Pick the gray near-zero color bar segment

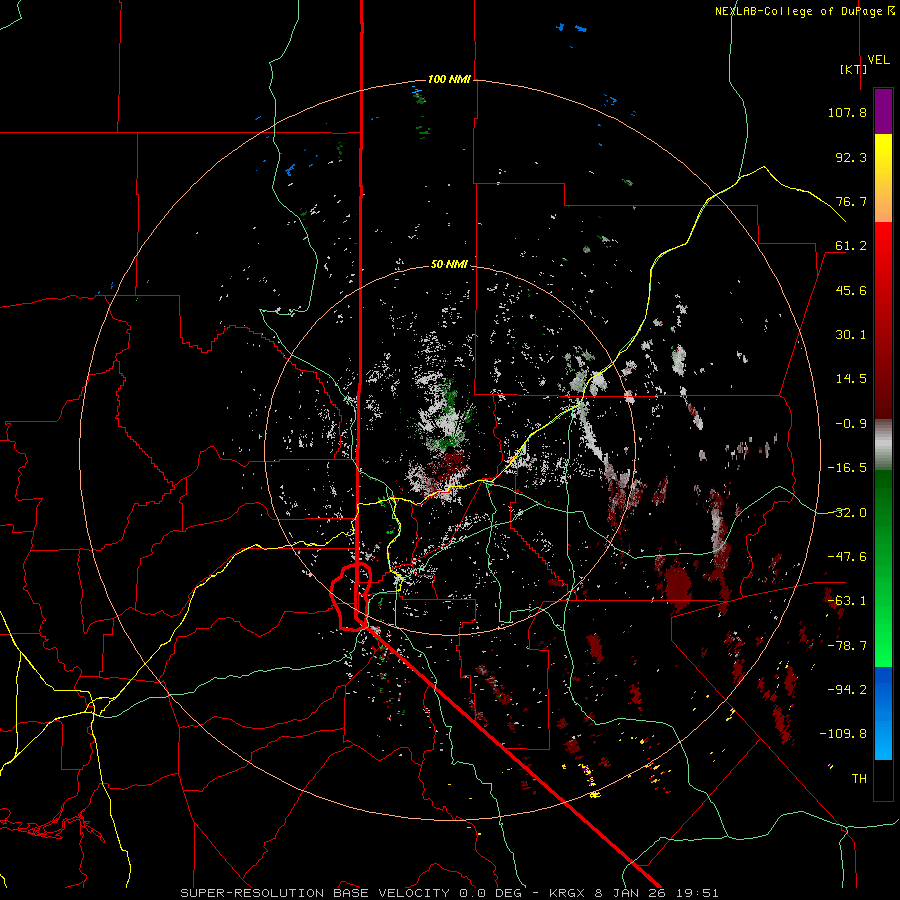[883, 445]
